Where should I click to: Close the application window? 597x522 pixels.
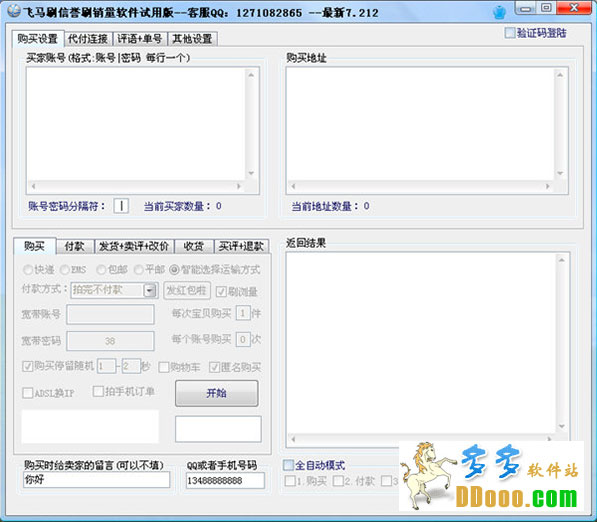(575, 8)
